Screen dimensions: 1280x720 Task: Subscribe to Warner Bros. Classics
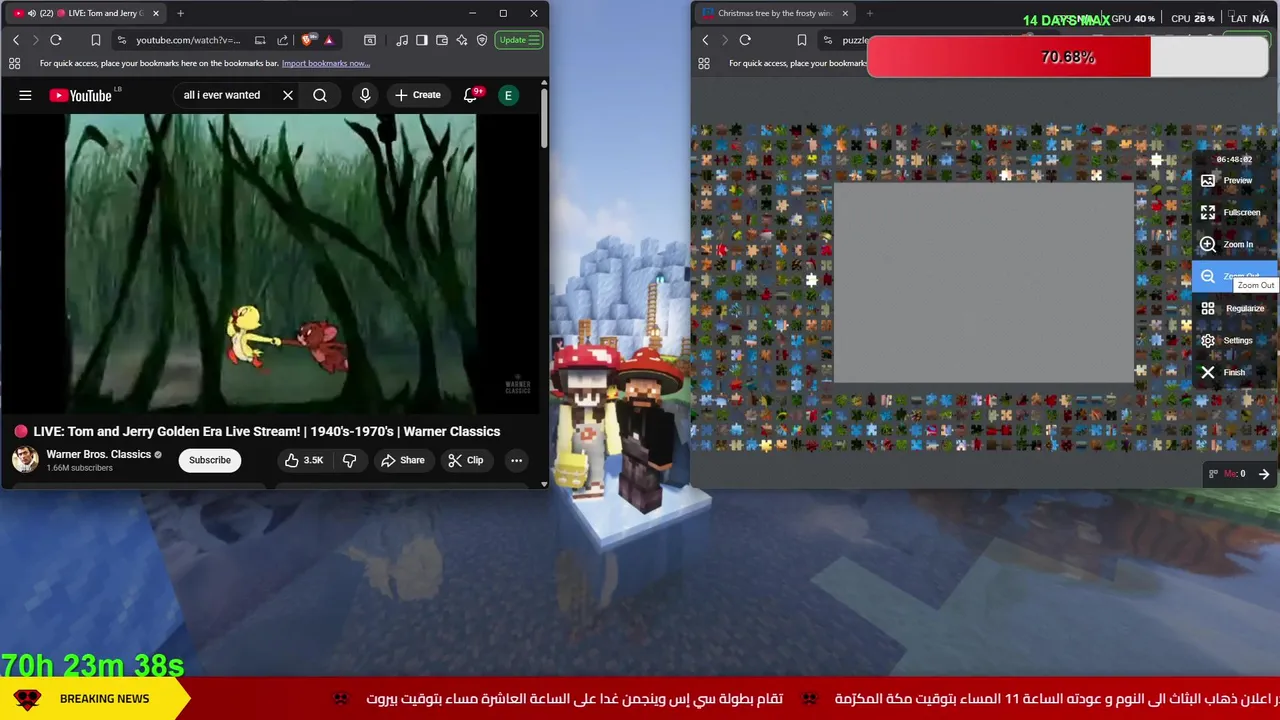coord(210,460)
